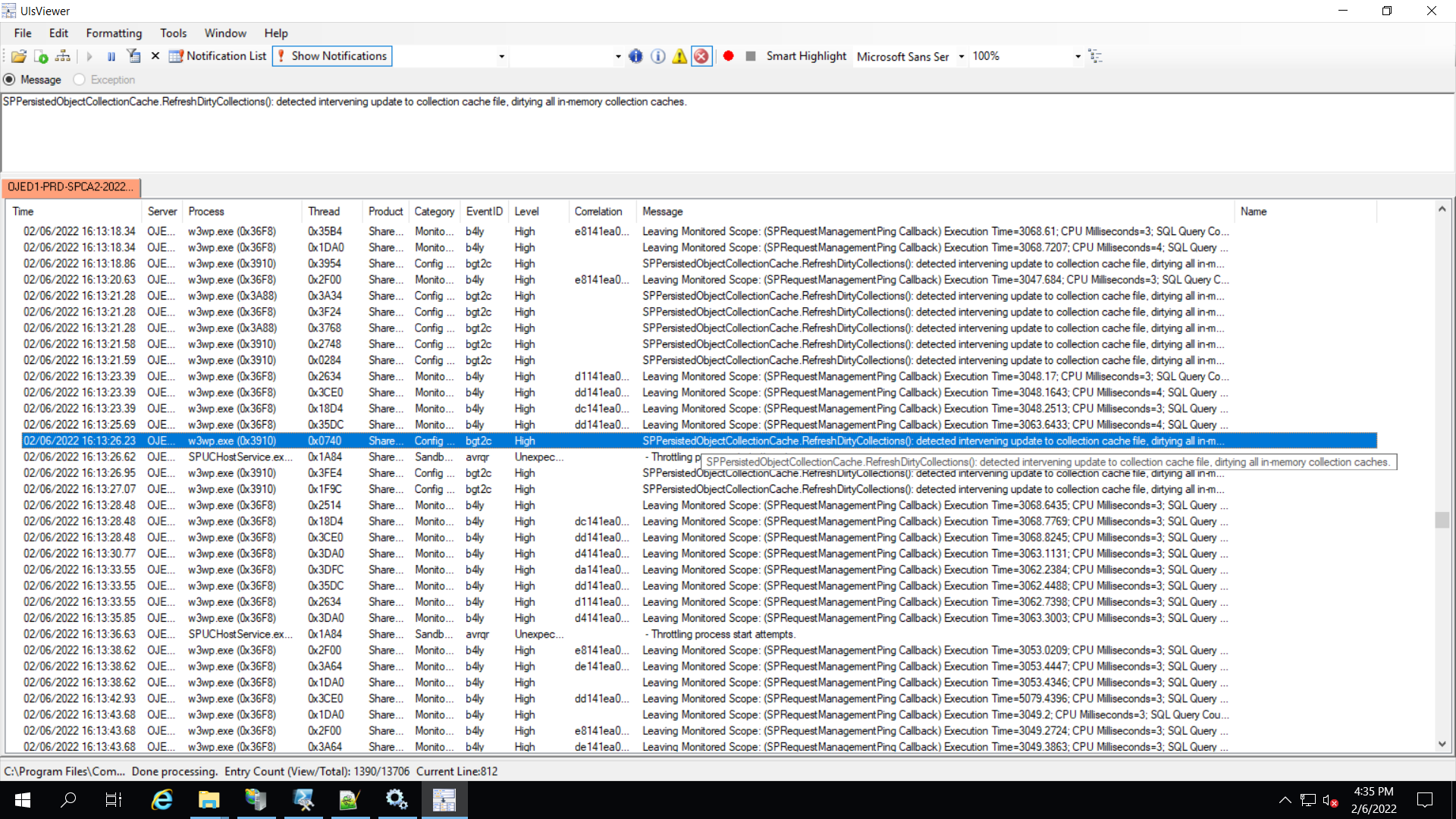Open taskbar Search magnifier
The image size is (1456, 819).
coord(68,800)
